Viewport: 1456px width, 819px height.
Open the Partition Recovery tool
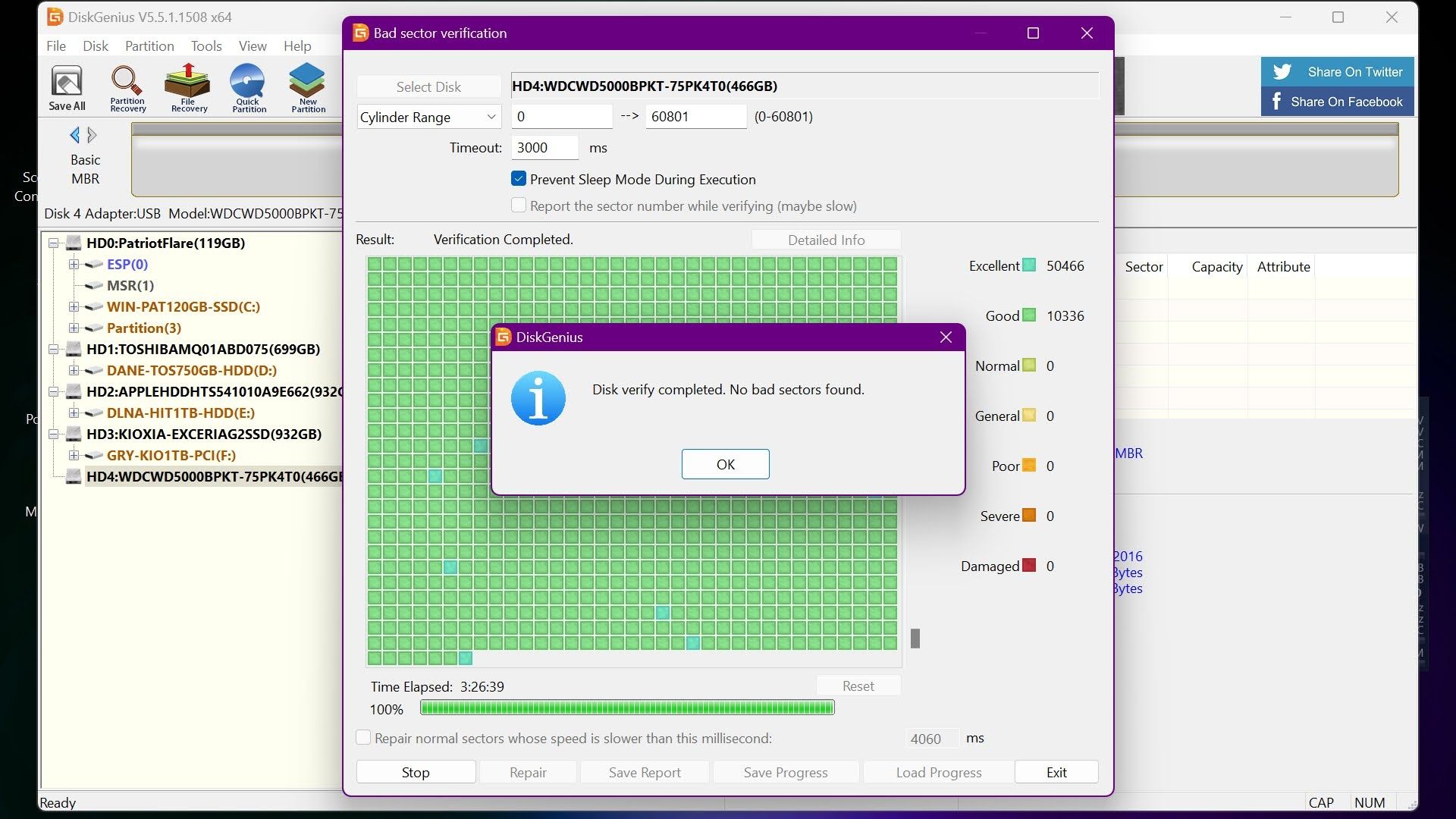127,88
